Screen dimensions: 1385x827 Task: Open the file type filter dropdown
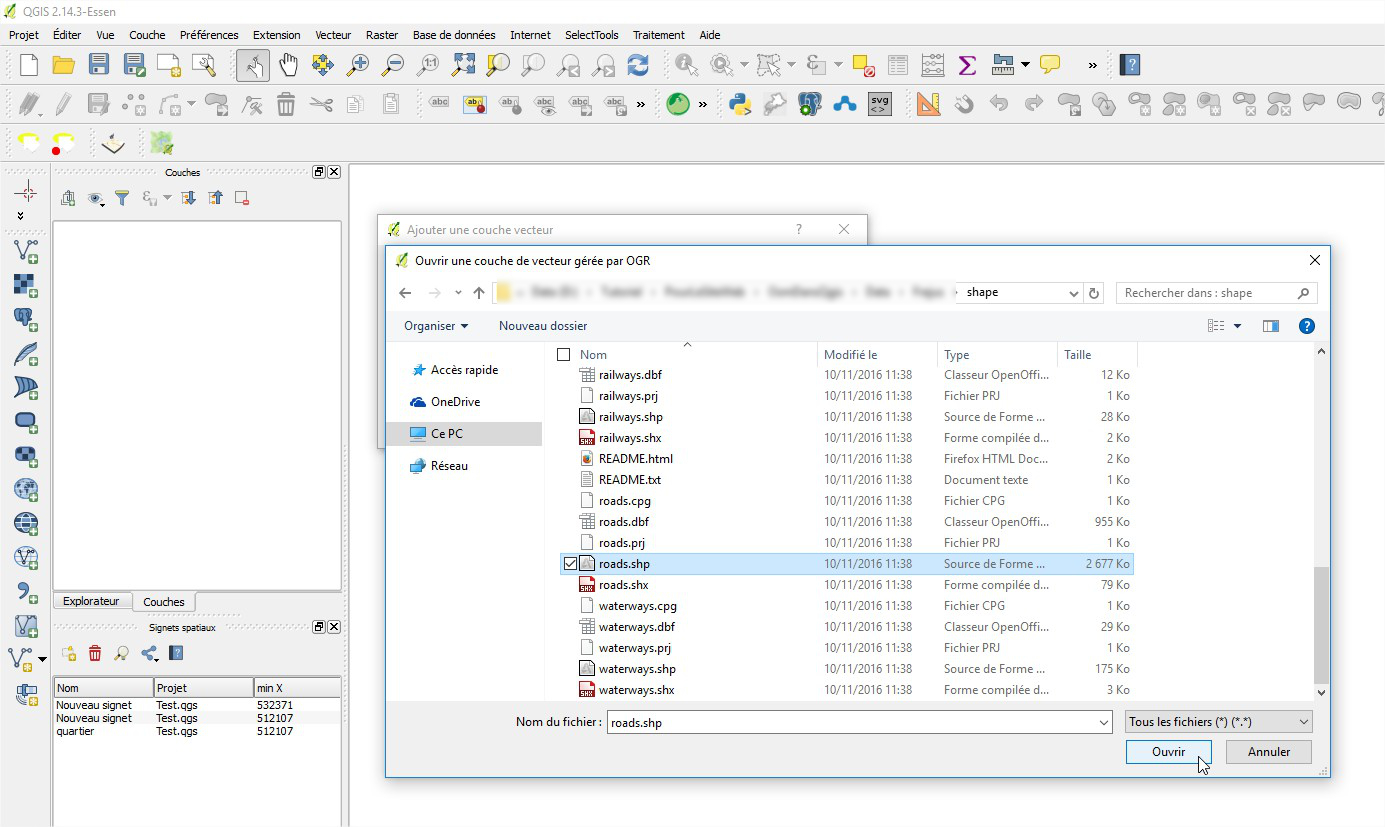[1218, 722]
